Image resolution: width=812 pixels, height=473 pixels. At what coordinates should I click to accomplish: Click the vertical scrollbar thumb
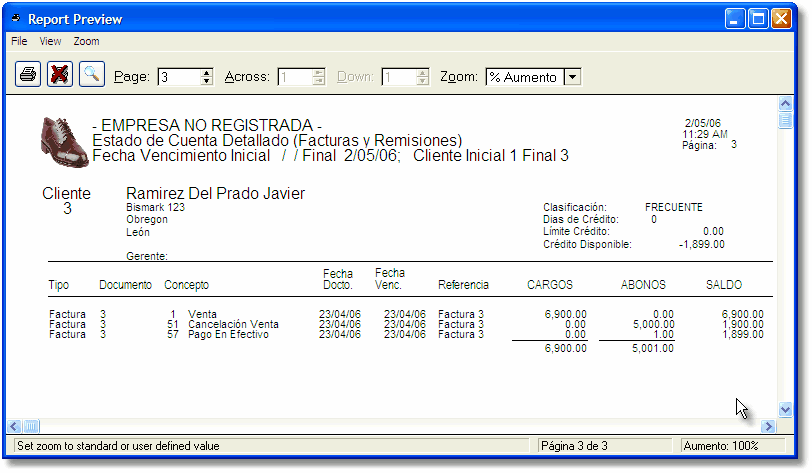tap(785, 121)
